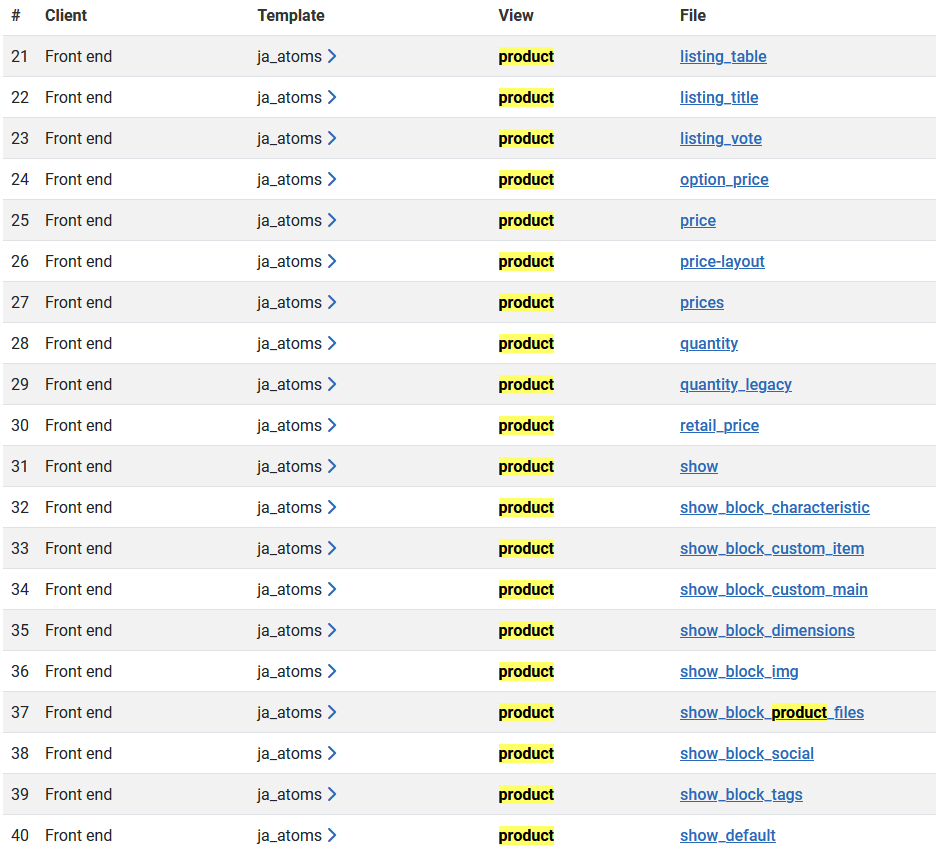Viewport: 936px width, 852px height.
Task: Open the show_default file link
Action: 728,835
